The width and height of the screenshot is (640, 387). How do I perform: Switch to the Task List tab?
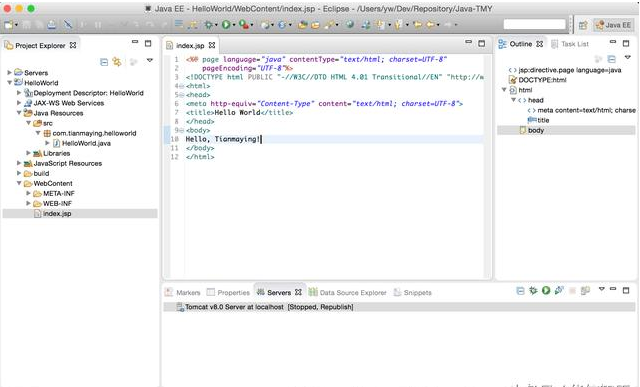[x=570, y=44]
